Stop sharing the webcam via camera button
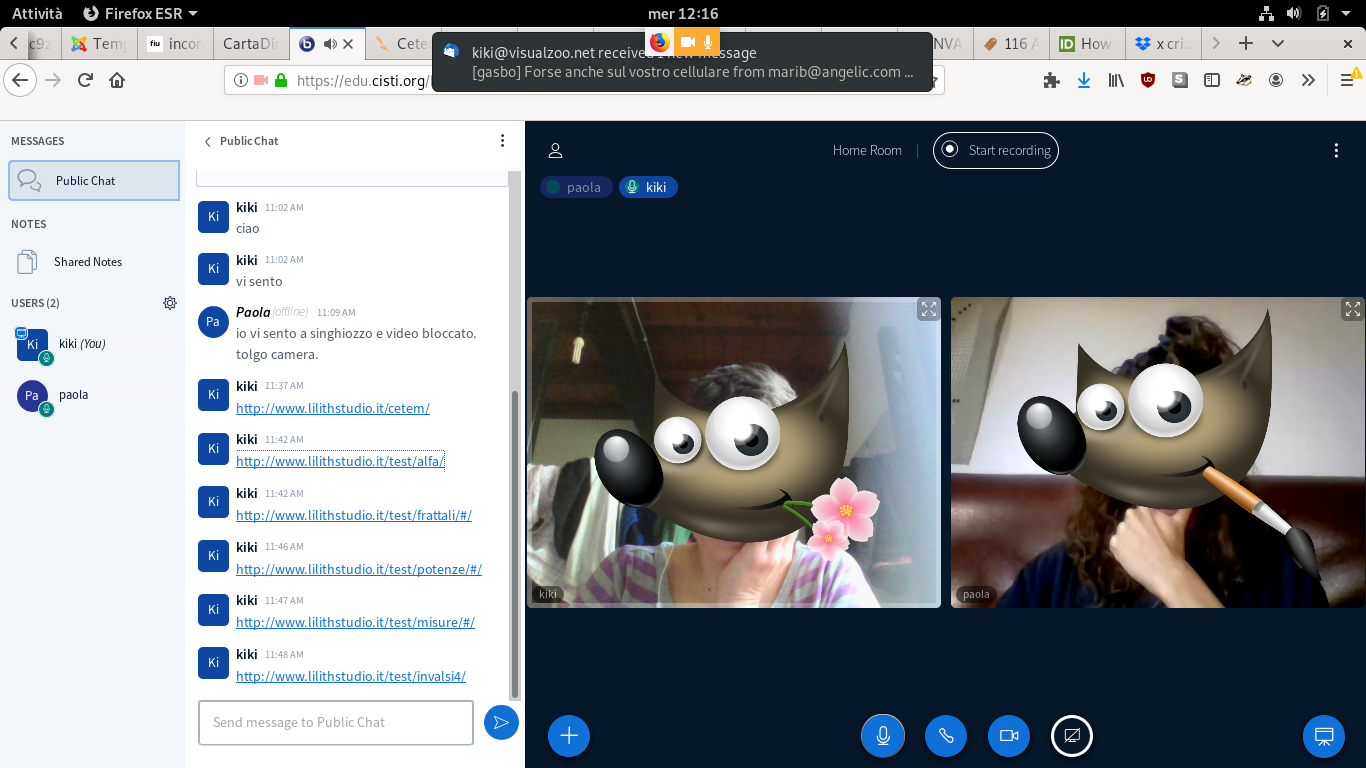Screen dimensions: 1366x768 click(1009, 736)
